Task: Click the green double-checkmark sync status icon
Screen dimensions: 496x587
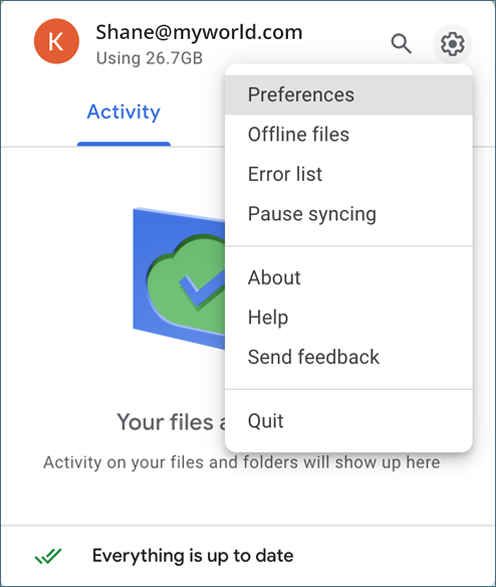Action: pyautogui.click(x=48, y=556)
